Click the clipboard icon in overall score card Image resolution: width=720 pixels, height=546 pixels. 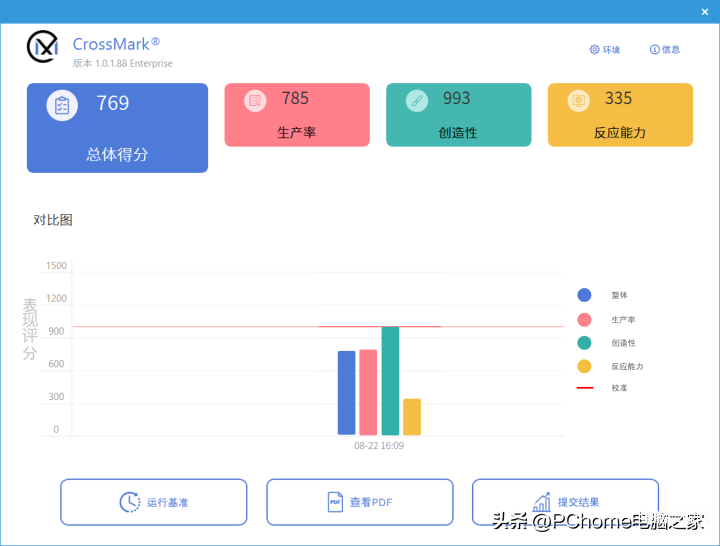tap(62, 105)
